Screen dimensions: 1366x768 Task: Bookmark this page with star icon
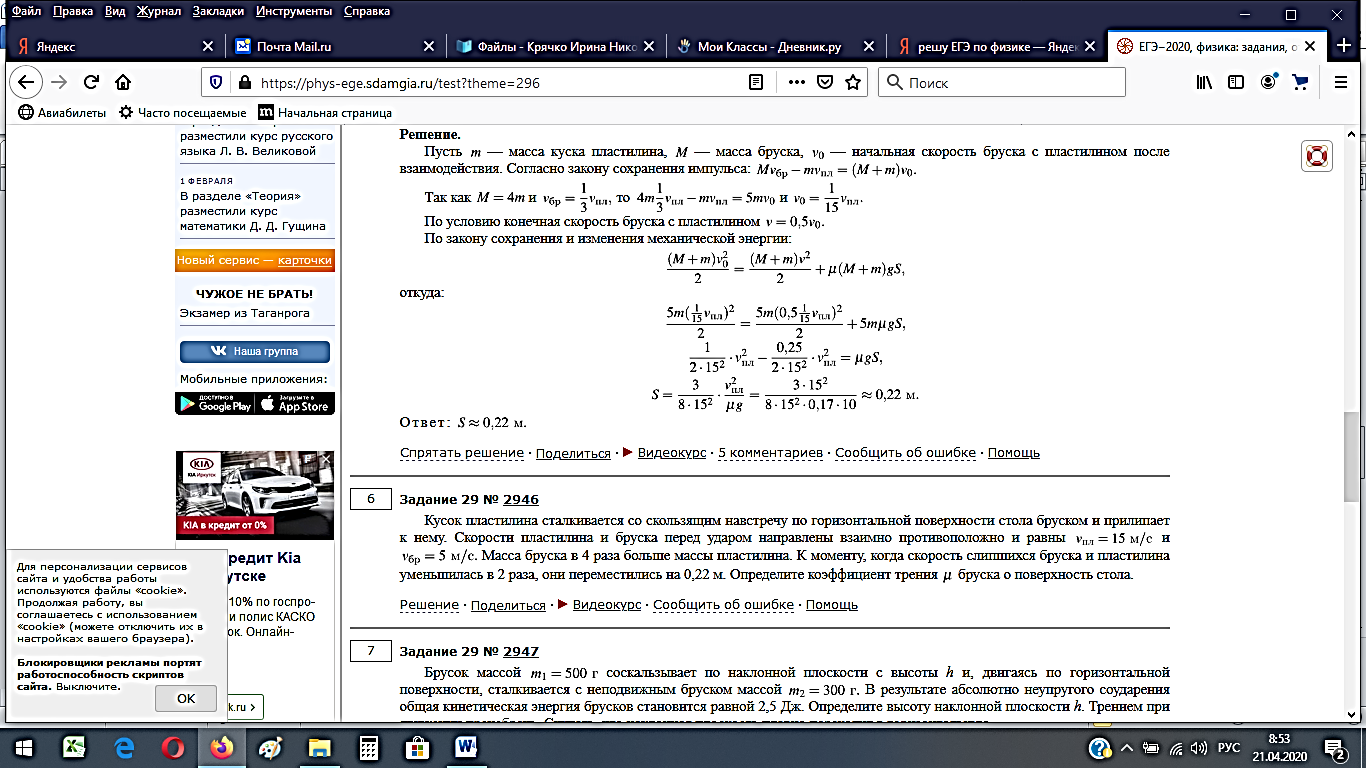pos(853,83)
